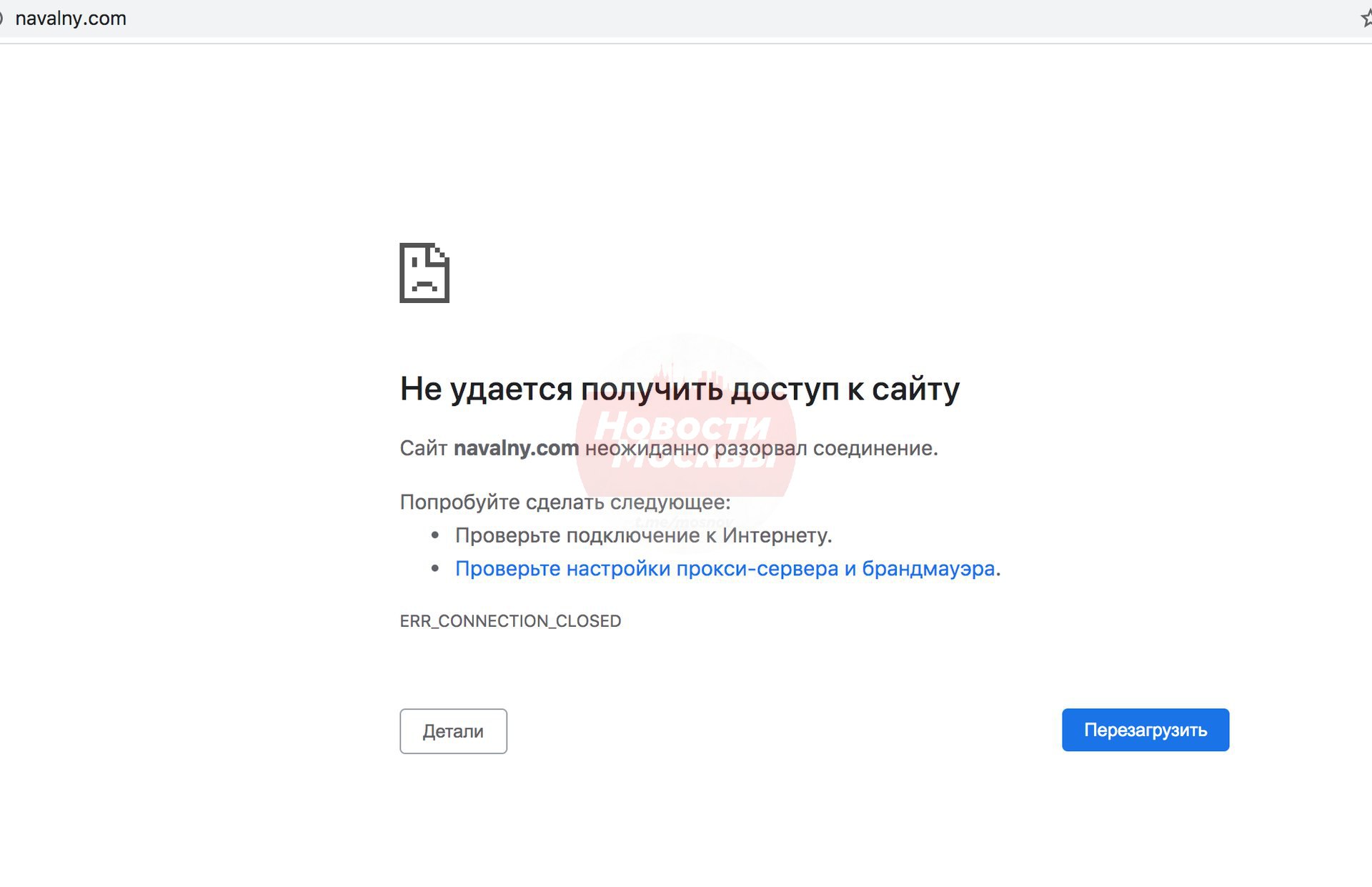This screenshot has width=1372, height=887.
Task: Click 'Попробуйте сделать следующее:' text
Action: (565, 502)
